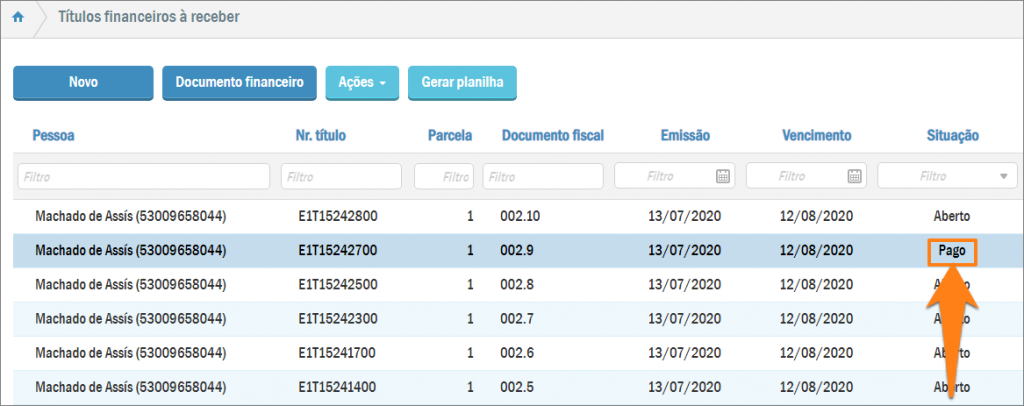Focus the Nr. título filter field
Screen dimensions: 1024x406
(x=341, y=176)
